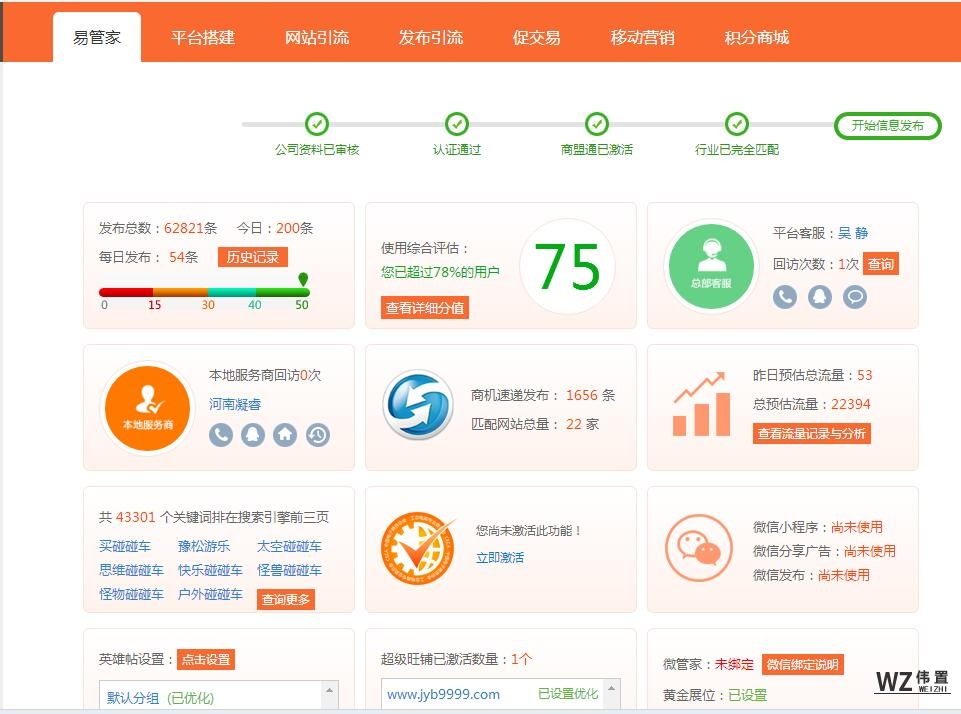Select the 积分商城 tab
Viewport: 961px width, 714px height.
tap(757, 38)
